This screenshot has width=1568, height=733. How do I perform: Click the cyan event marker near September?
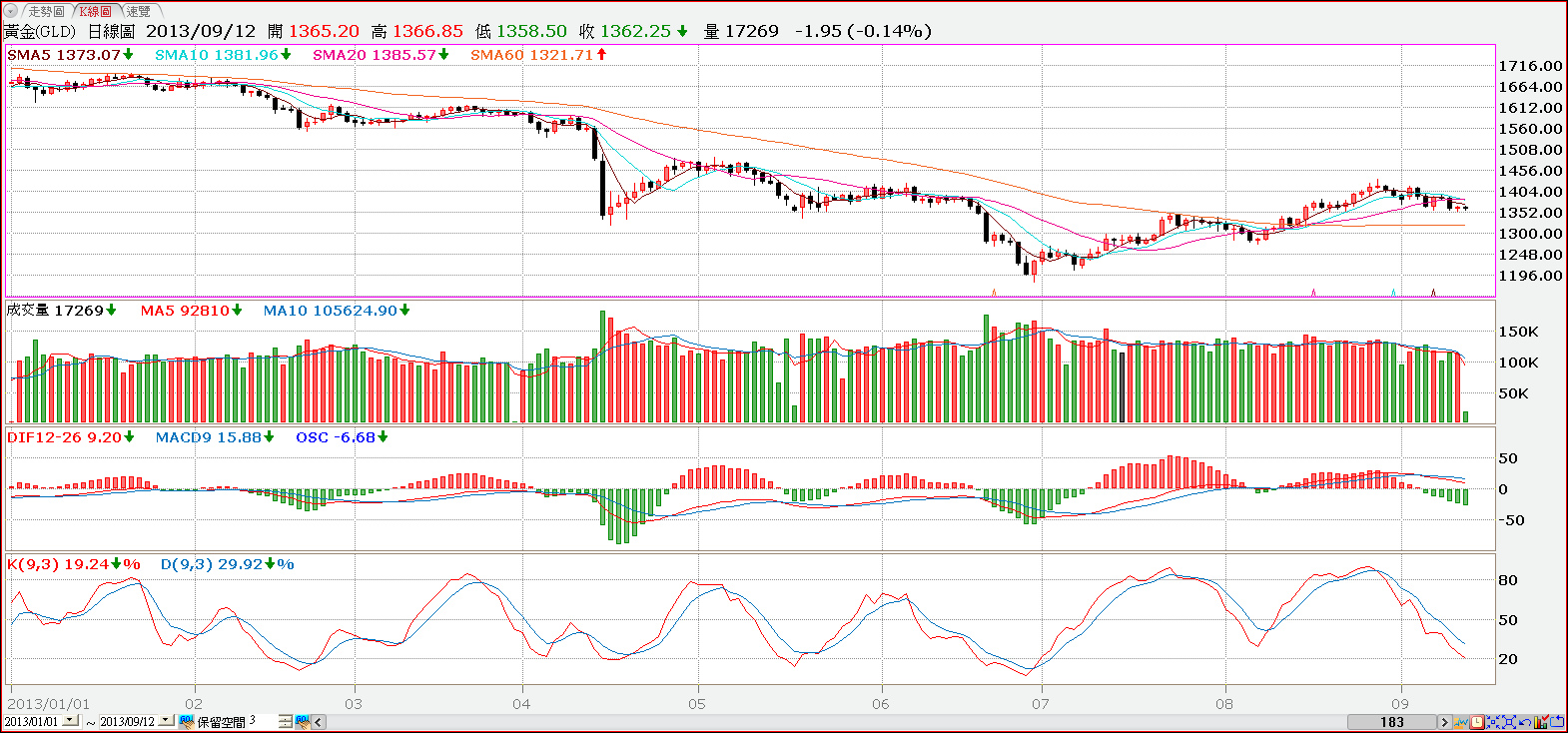[x=1393, y=293]
